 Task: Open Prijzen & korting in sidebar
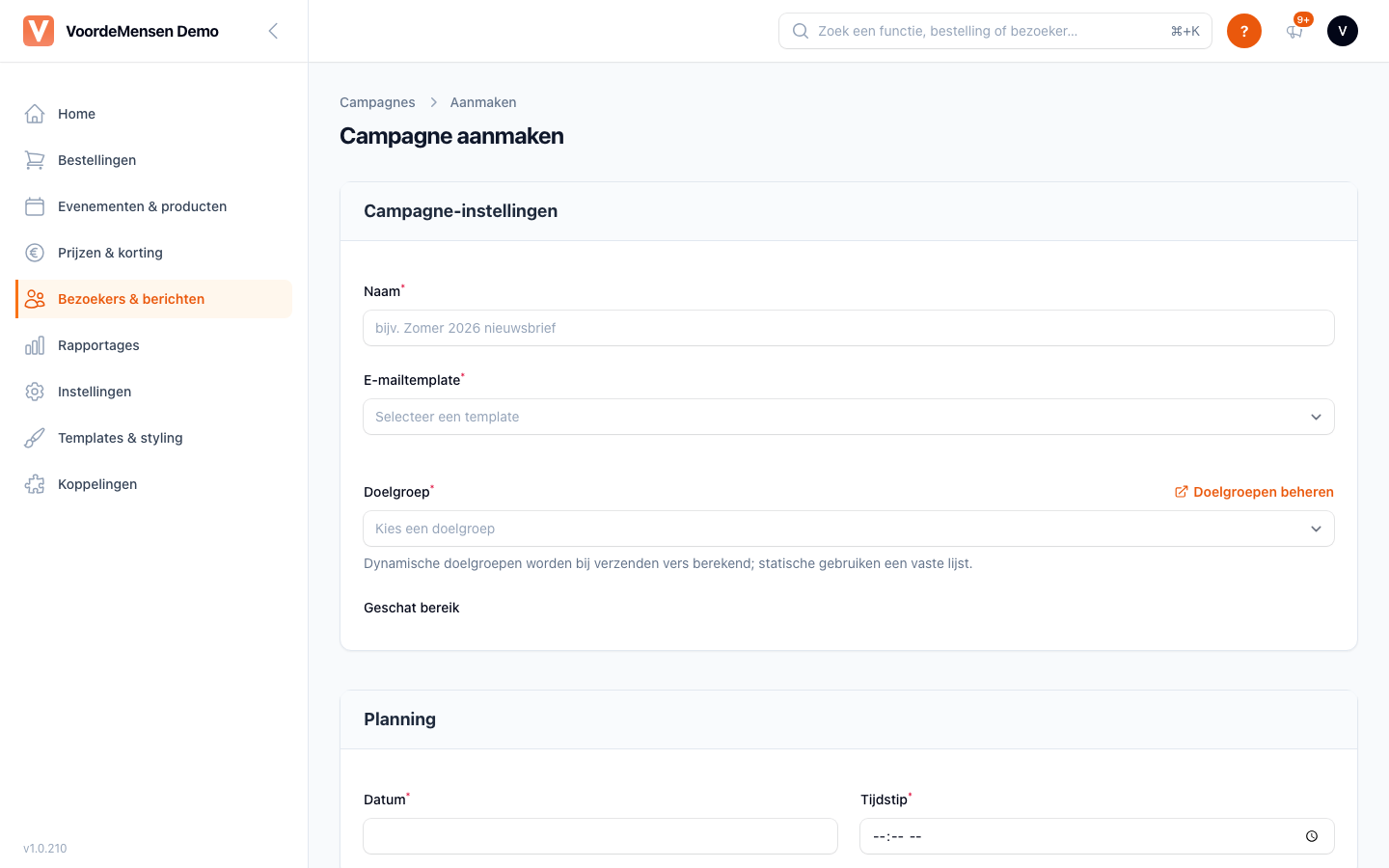[153, 253]
